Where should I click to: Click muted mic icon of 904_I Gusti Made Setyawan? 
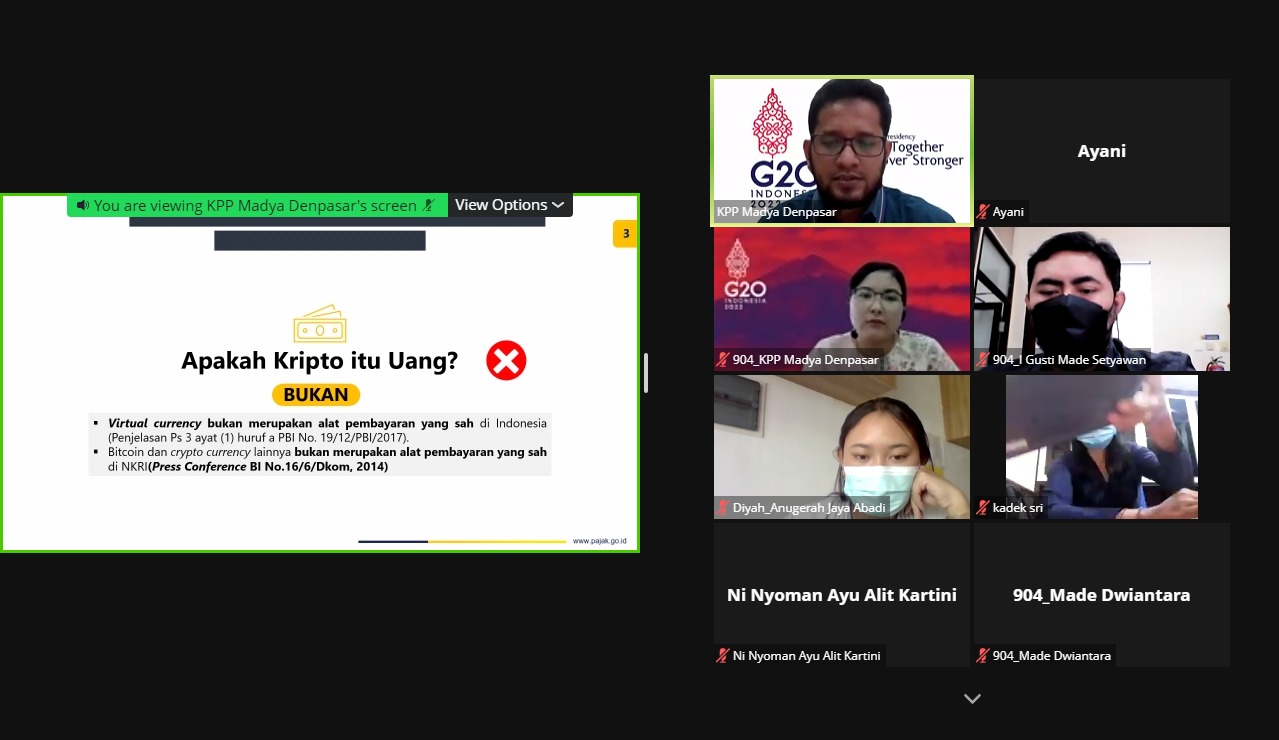(x=983, y=360)
